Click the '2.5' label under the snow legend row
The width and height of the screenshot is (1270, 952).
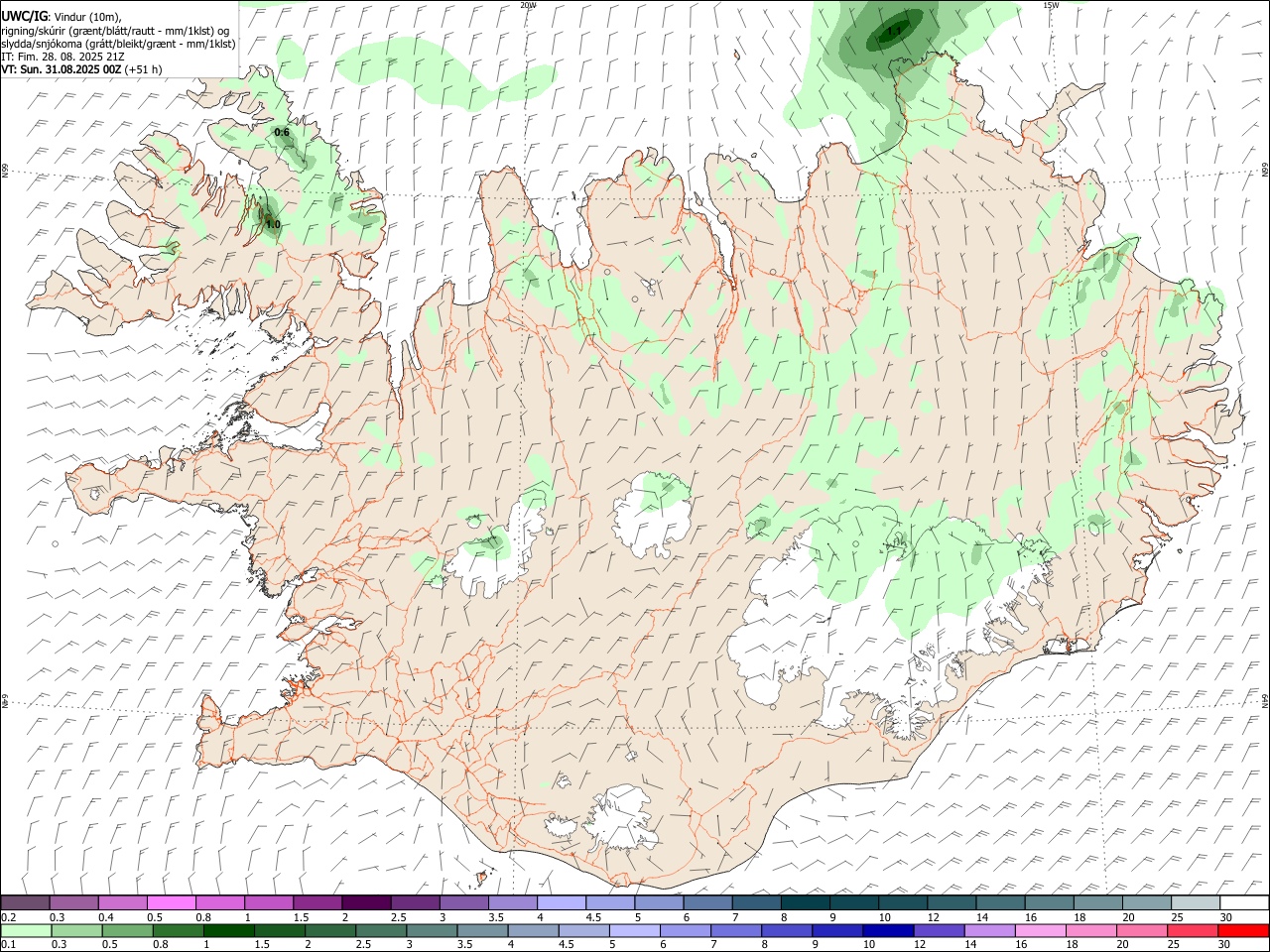coord(398,916)
